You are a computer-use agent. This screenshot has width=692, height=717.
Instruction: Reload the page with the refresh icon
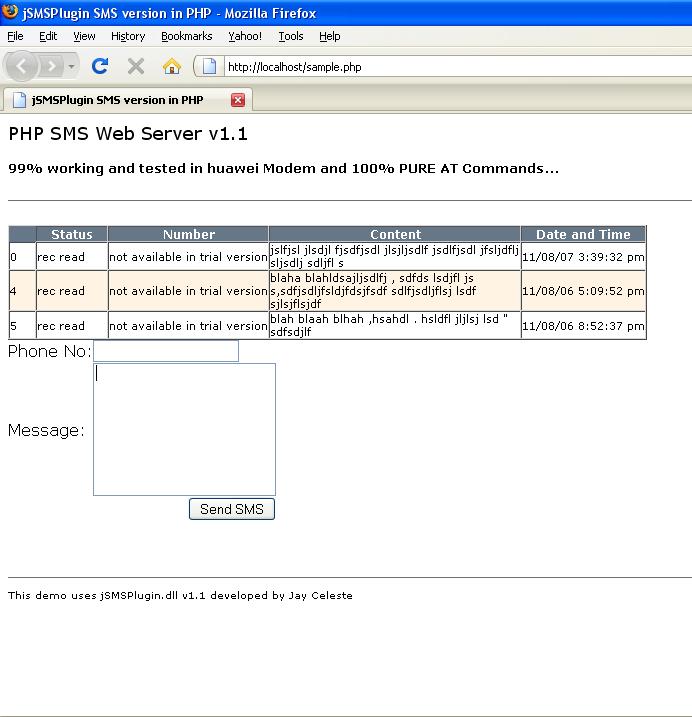coord(100,67)
